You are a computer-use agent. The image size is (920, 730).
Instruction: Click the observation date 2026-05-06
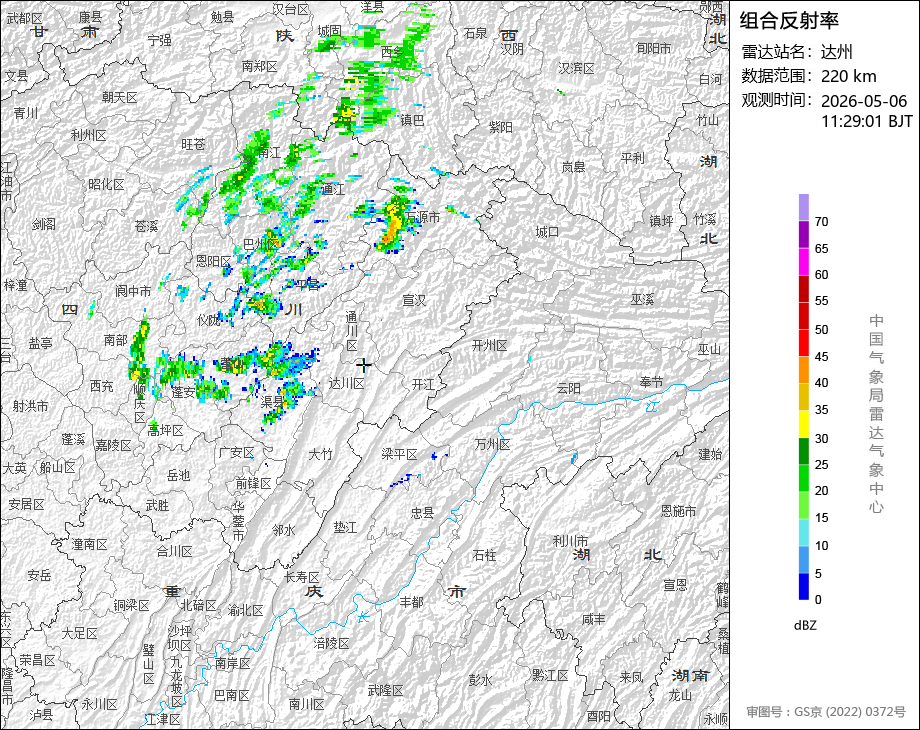tap(864, 101)
